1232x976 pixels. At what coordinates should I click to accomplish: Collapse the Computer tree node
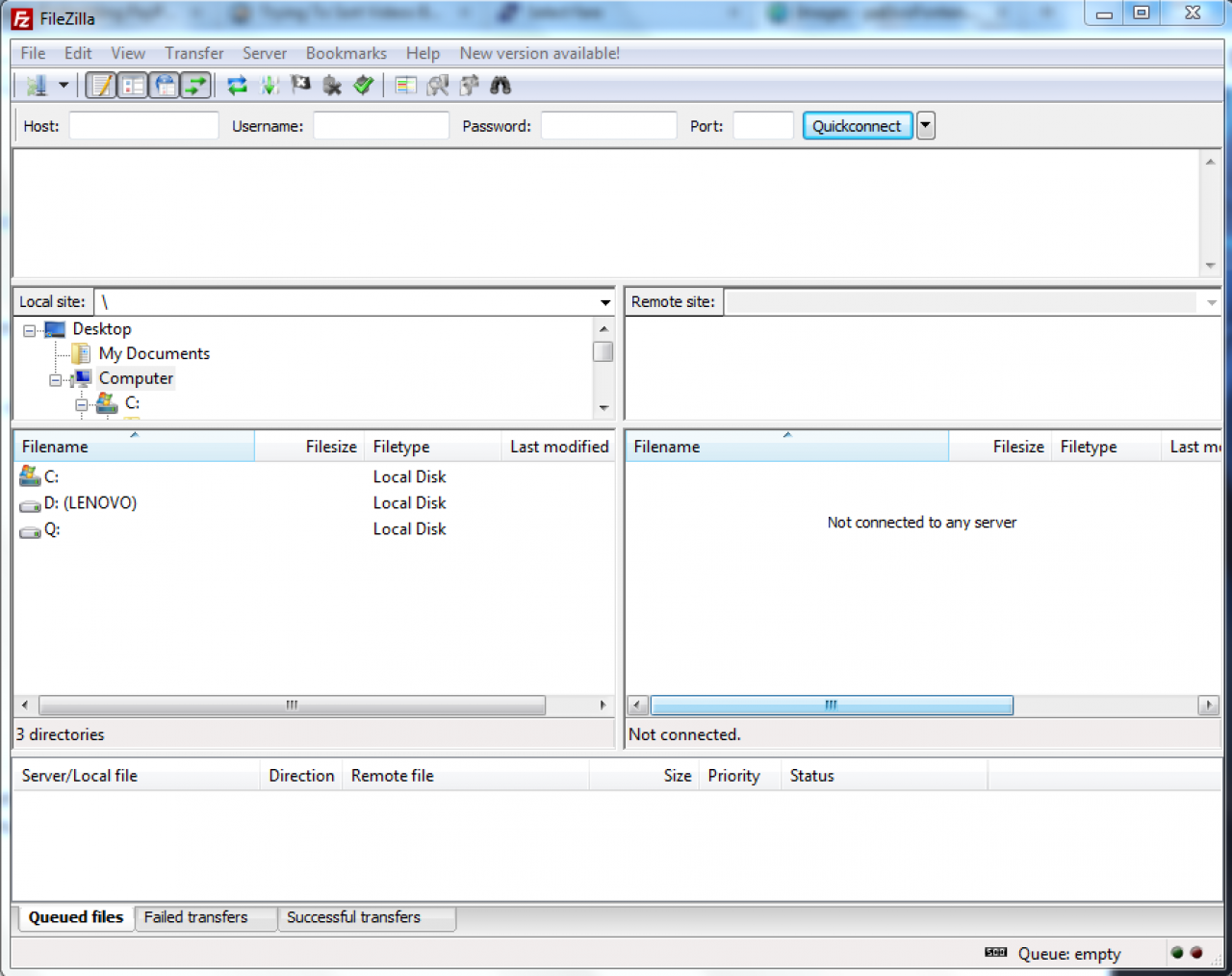tap(56, 380)
